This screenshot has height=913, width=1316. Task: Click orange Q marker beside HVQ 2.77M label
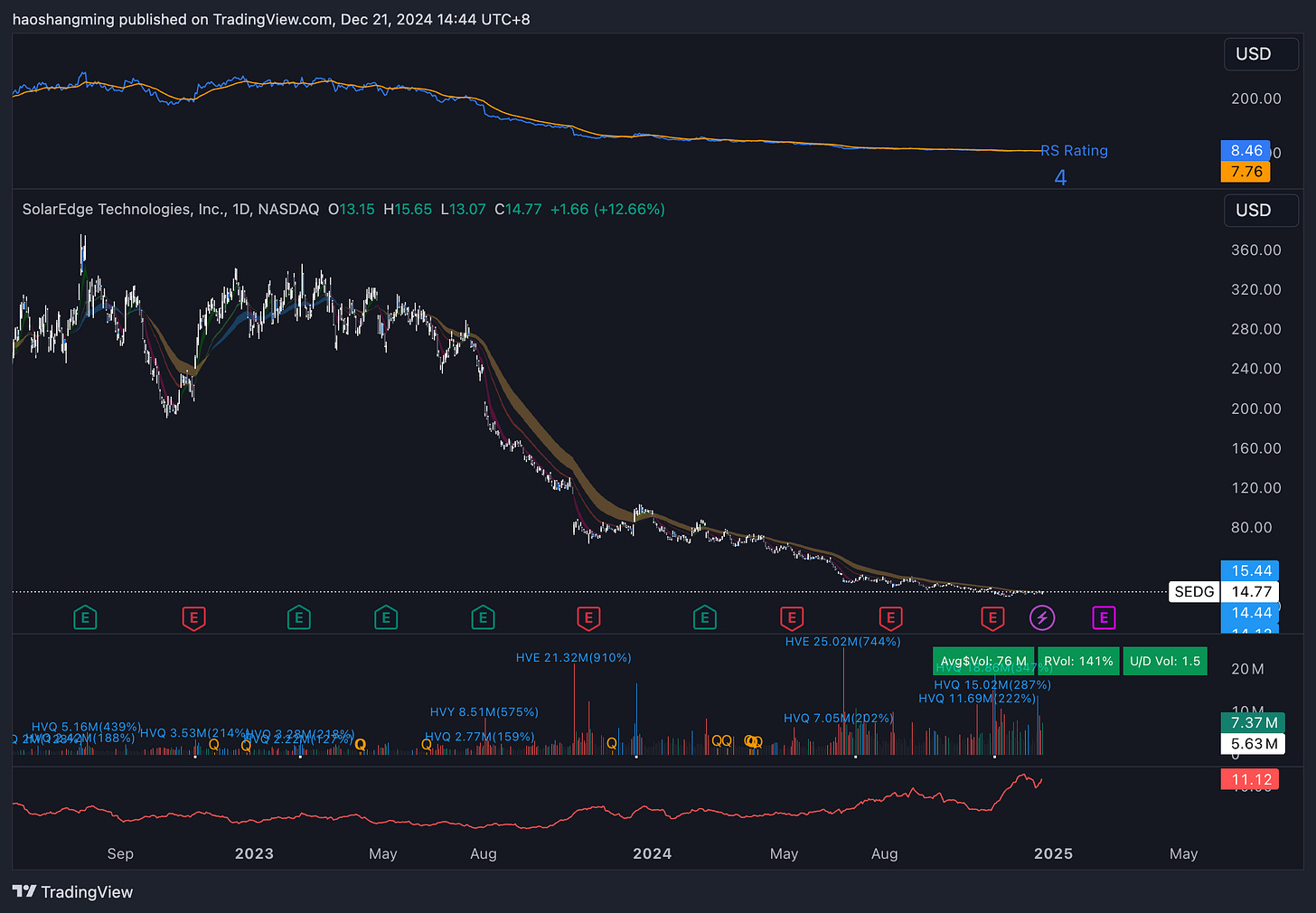click(426, 744)
